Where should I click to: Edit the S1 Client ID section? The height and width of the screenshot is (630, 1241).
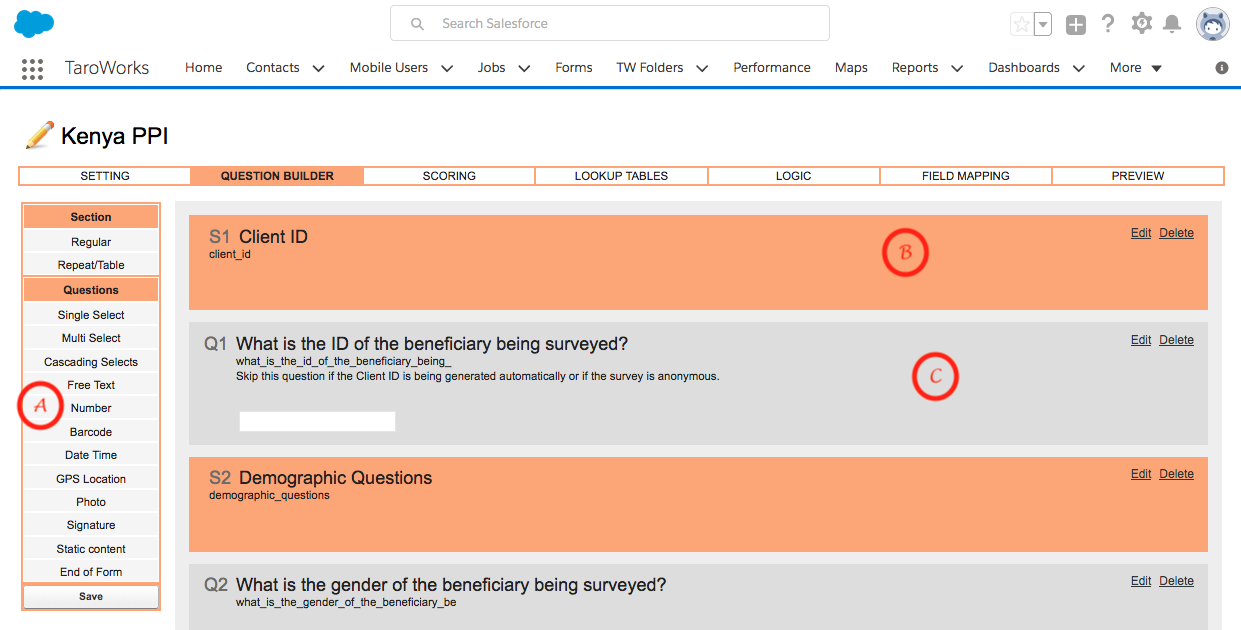click(x=1141, y=233)
